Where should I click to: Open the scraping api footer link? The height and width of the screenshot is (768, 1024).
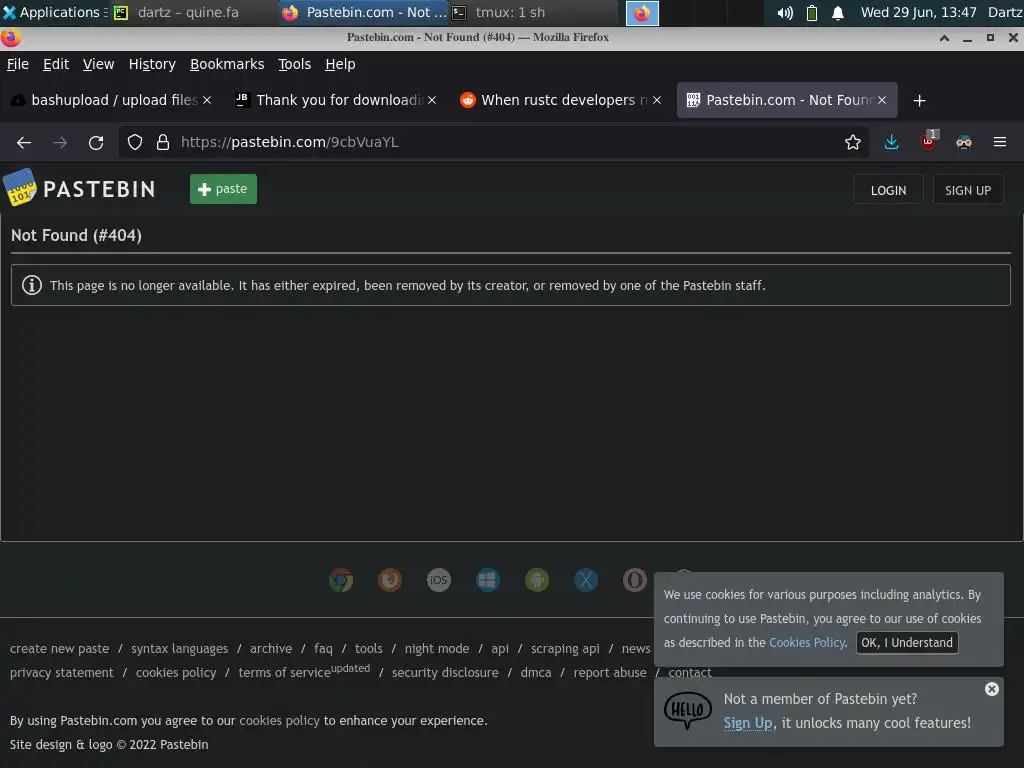565,648
